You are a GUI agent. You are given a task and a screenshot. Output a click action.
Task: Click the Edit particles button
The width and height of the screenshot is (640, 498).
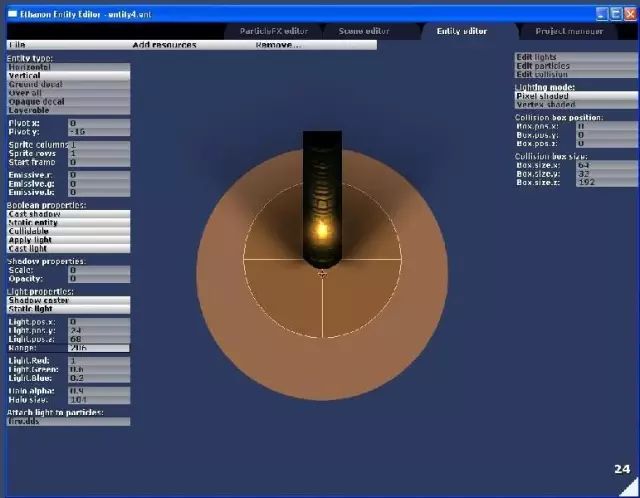pos(576,65)
